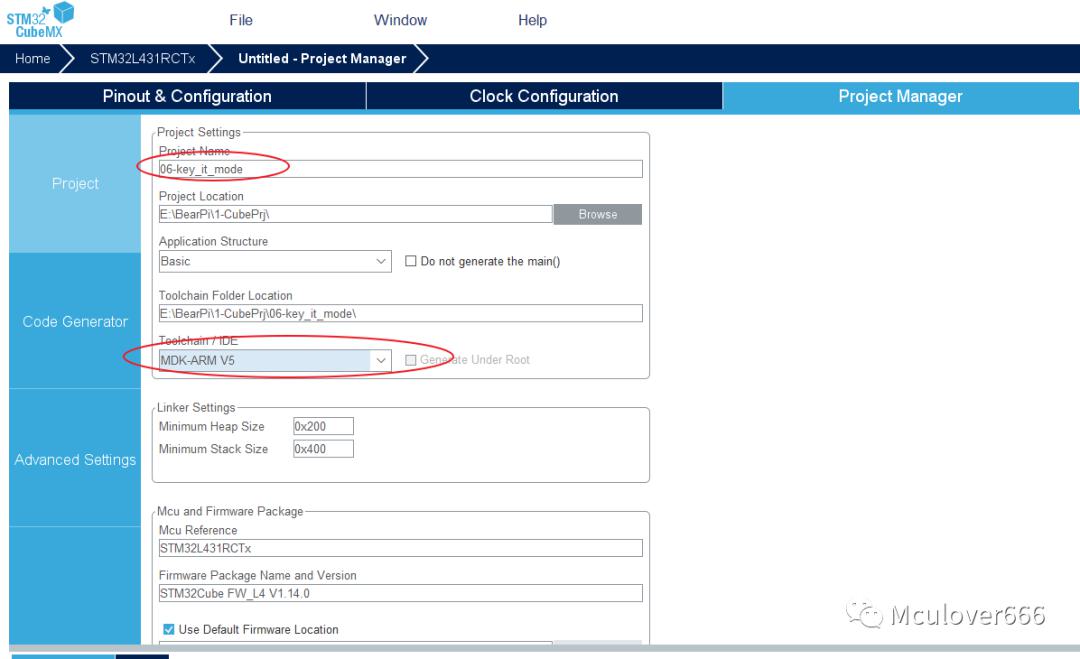This screenshot has width=1080, height=659.
Task: Switch to Project Manager tab
Action: (900, 96)
